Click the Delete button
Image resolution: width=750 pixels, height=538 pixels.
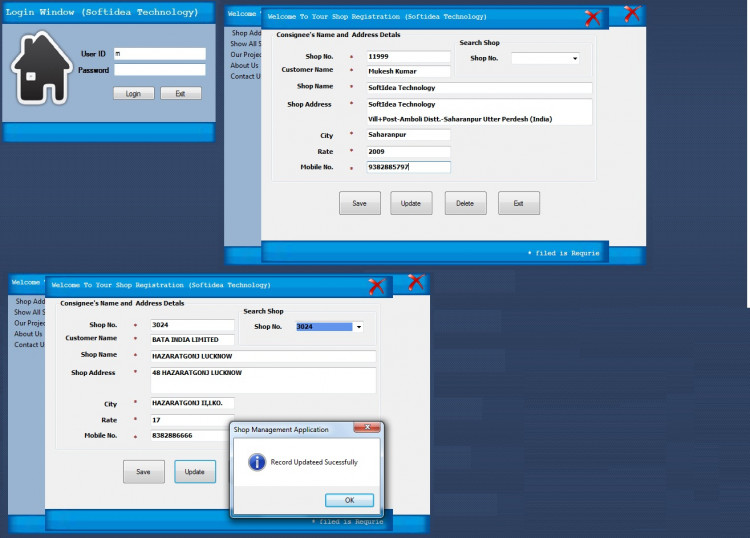(465, 203)
